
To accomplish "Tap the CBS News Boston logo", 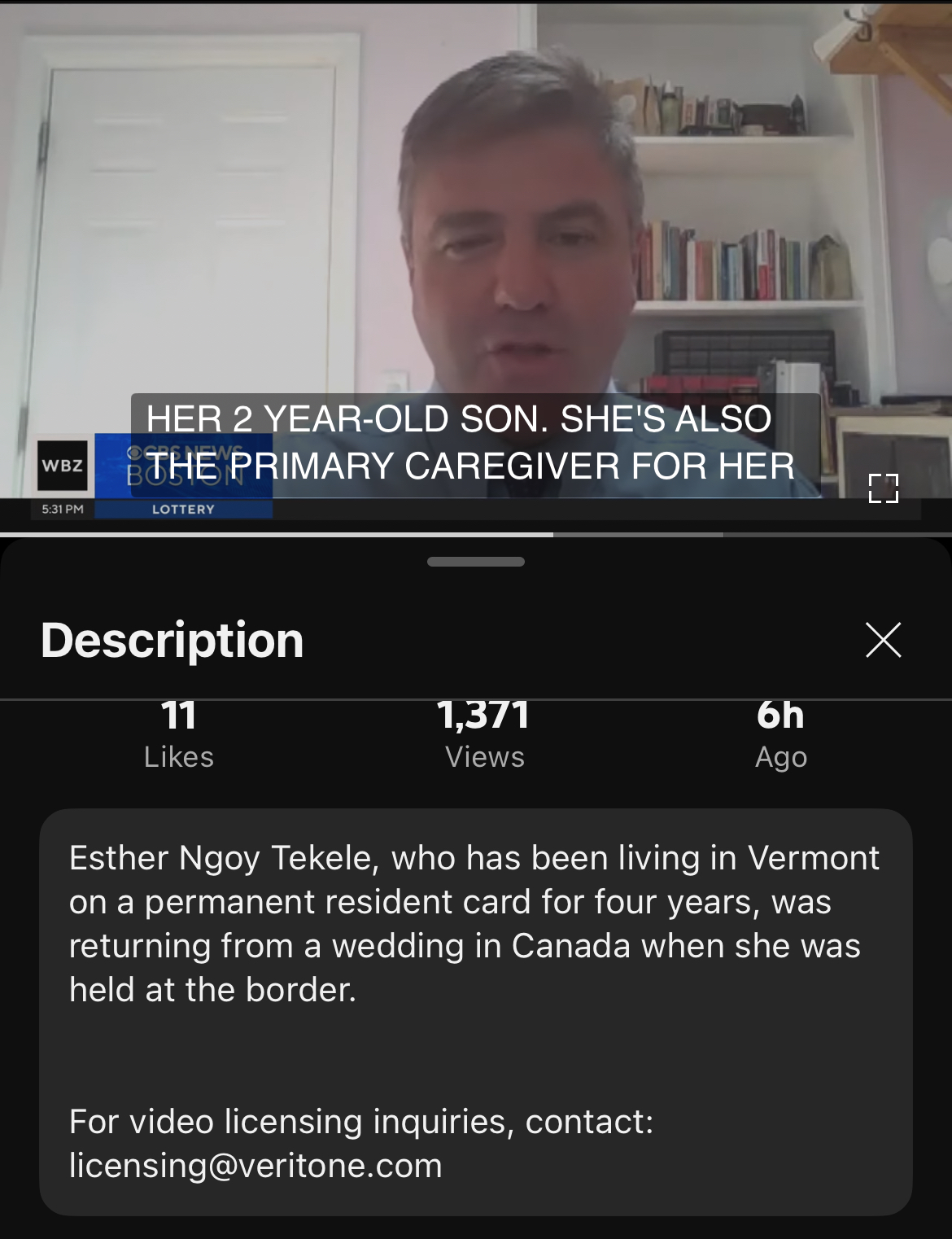I will (186, 464).
